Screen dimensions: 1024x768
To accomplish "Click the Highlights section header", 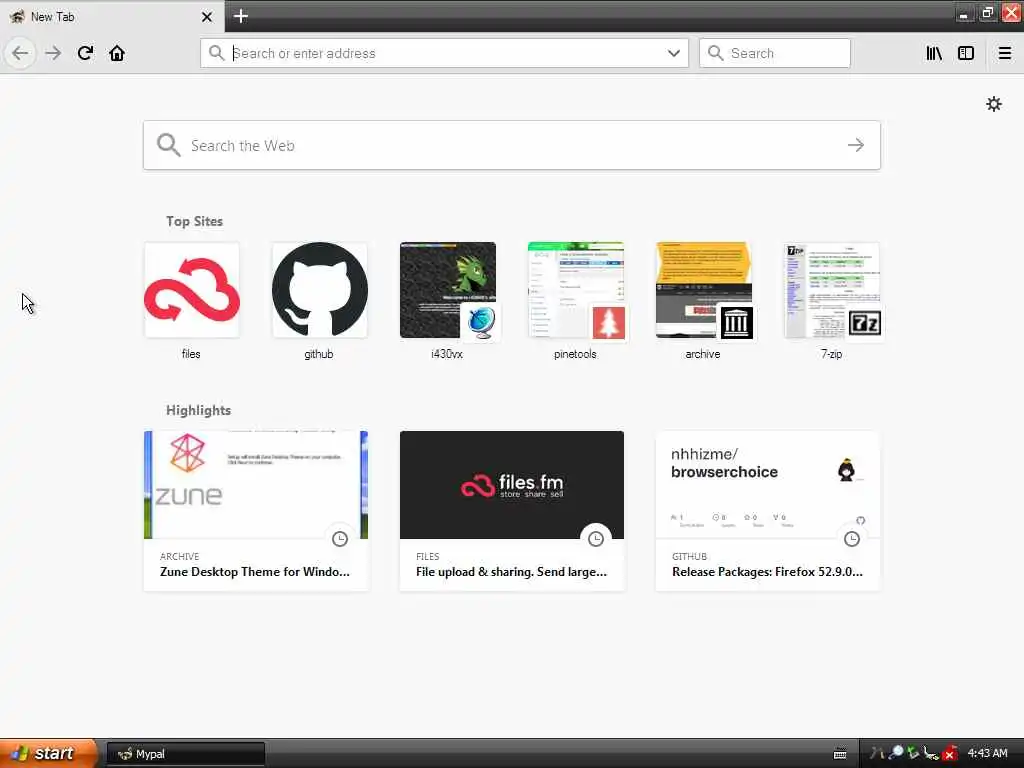I will pyautogui.click(x=199, y=410).
